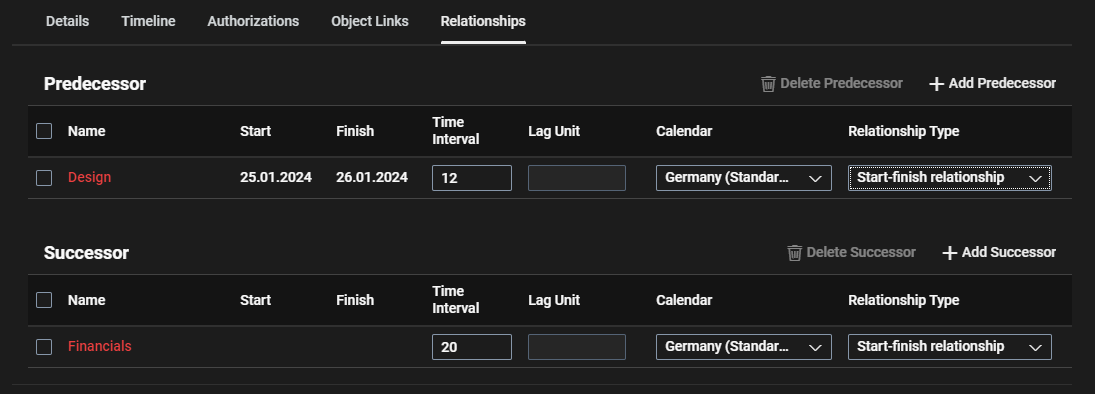Click the Delete Predecessor trash icon

pyautogui.click(x=768, y=84)
